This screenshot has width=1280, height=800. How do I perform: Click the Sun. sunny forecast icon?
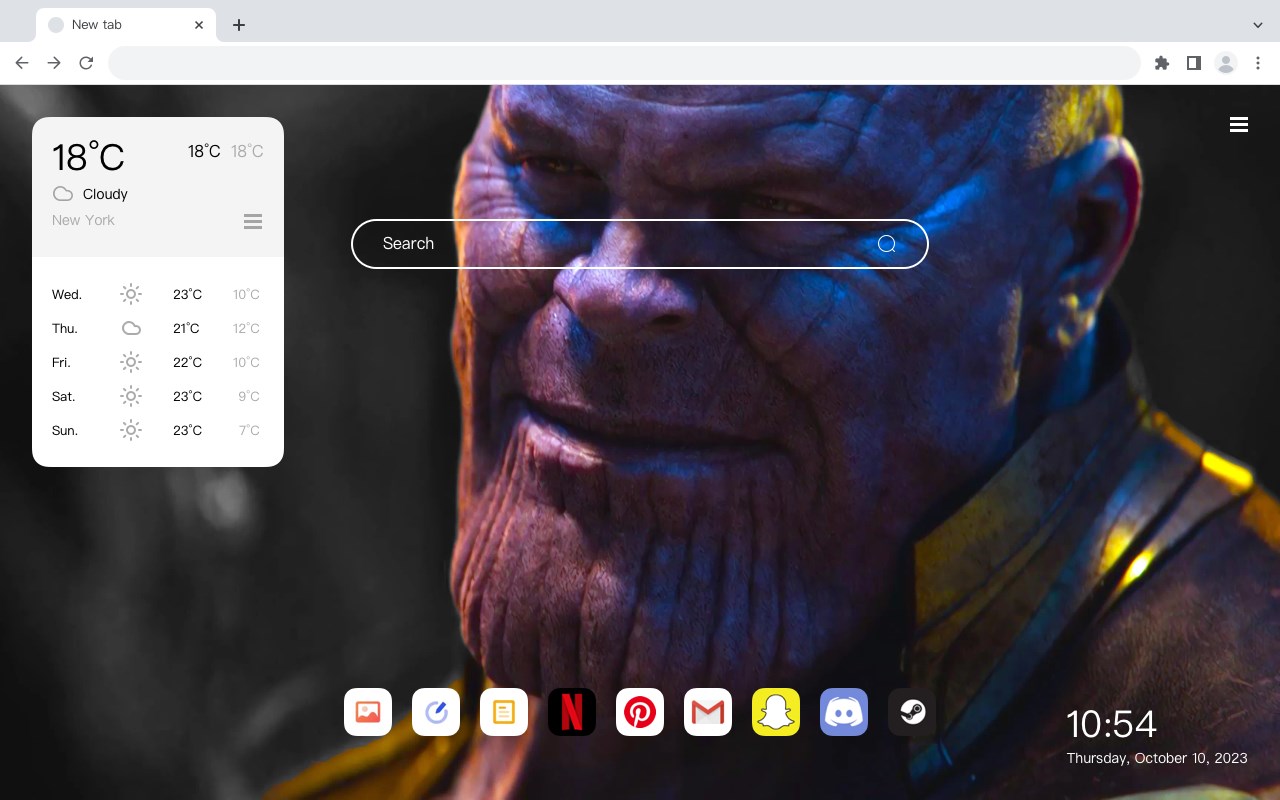pyautogui.click(x=131, y=430)
